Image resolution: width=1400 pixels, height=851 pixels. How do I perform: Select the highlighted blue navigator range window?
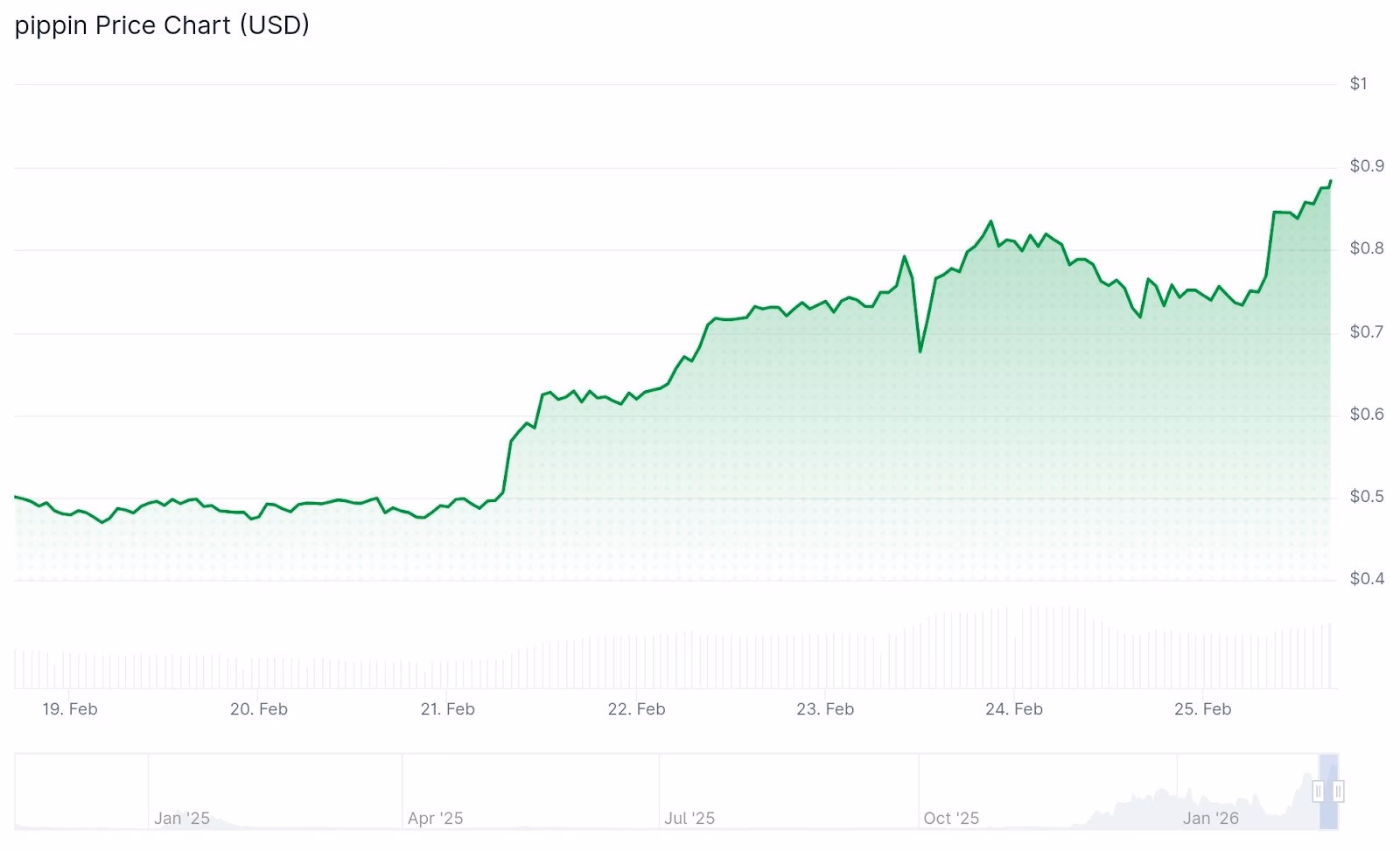click(1328, 792)
